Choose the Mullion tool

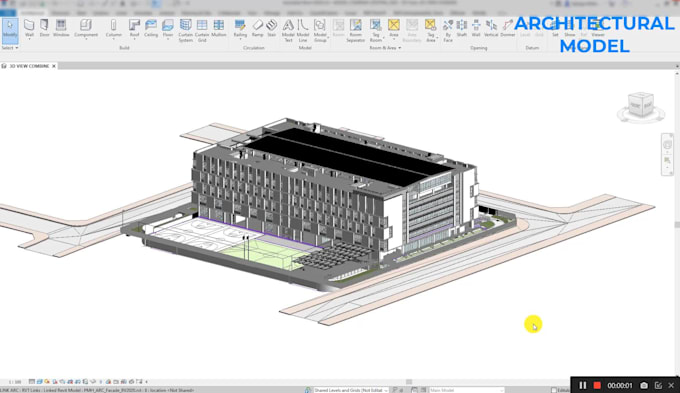[219, 28]
